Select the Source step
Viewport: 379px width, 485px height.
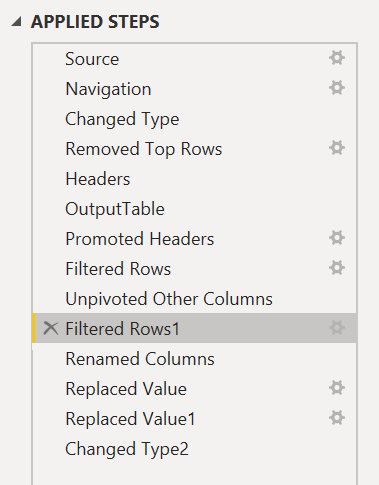(194, 59)
